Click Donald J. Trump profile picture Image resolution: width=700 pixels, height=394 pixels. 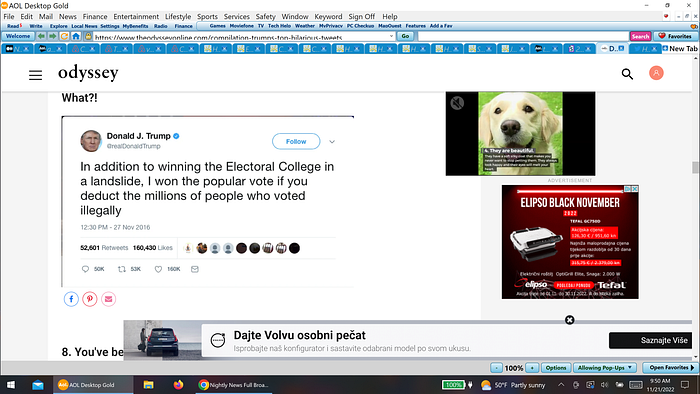point(91,141)
